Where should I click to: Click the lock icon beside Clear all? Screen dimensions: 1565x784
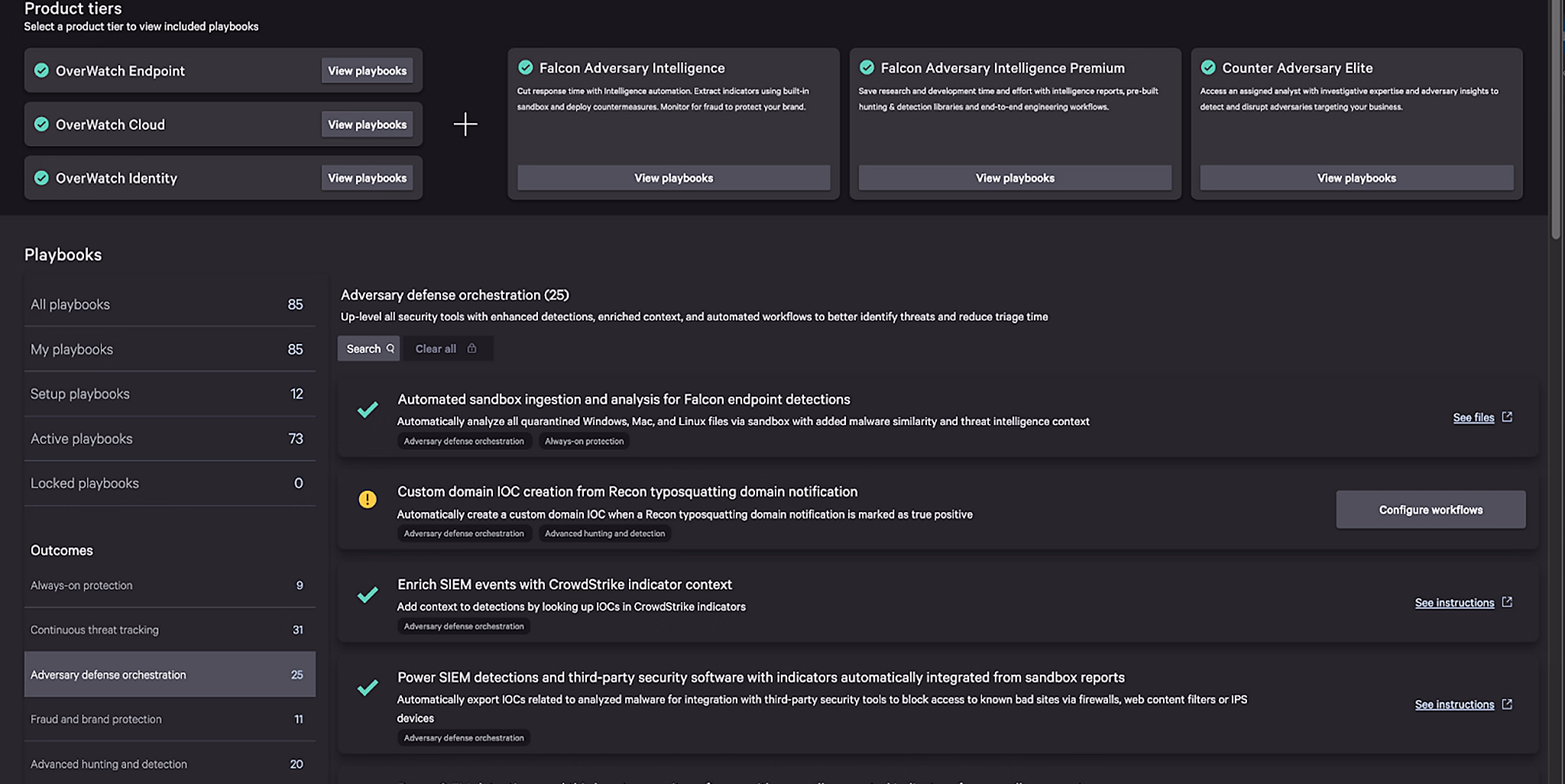[471, 348]
